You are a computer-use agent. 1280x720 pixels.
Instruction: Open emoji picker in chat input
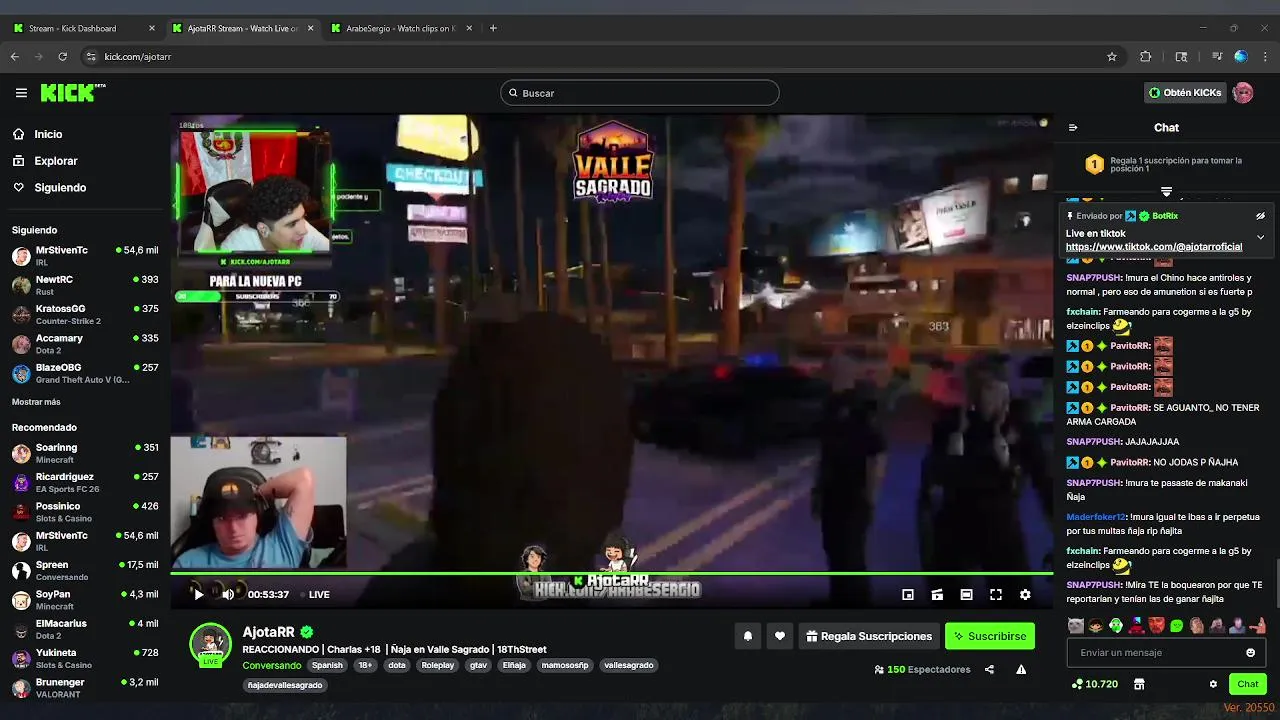coord(1250,653)
